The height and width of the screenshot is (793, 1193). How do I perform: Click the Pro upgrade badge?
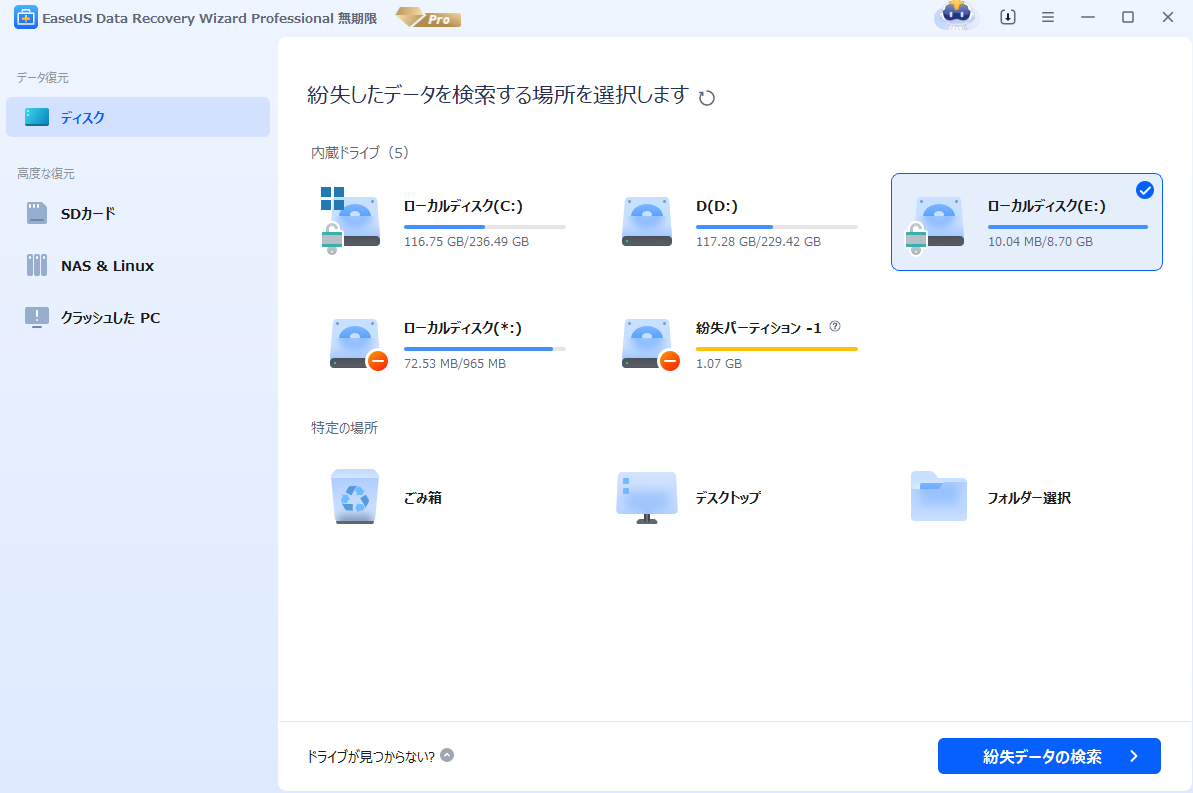coord(428,17)
